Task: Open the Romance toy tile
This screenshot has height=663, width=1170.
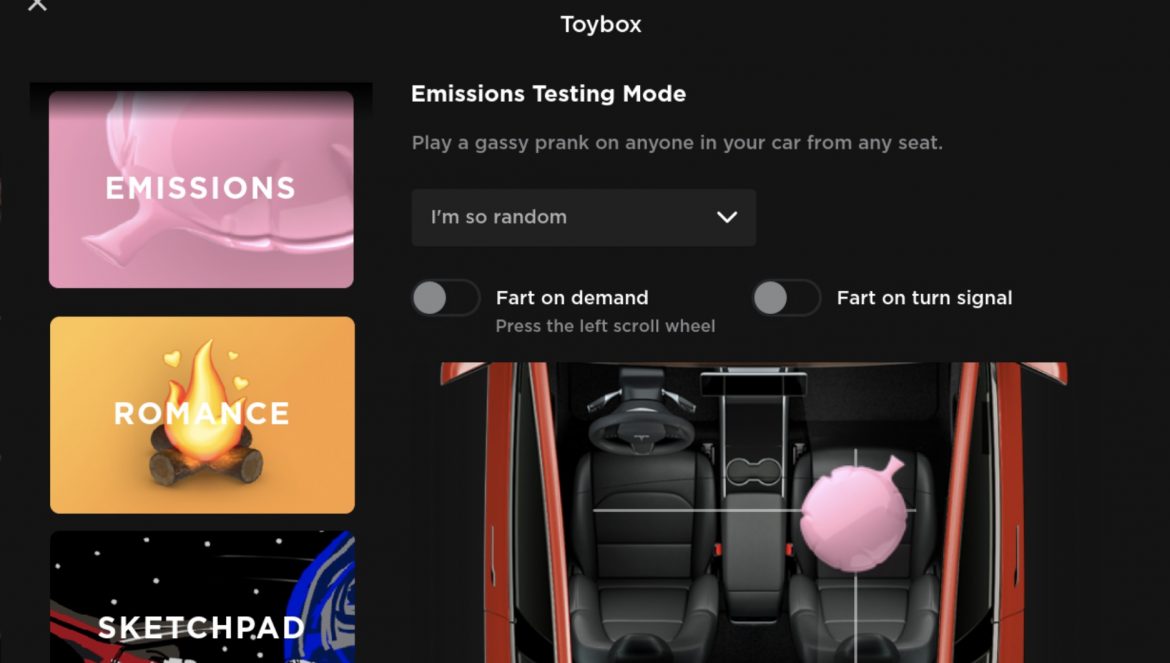Action: (202, 415)
